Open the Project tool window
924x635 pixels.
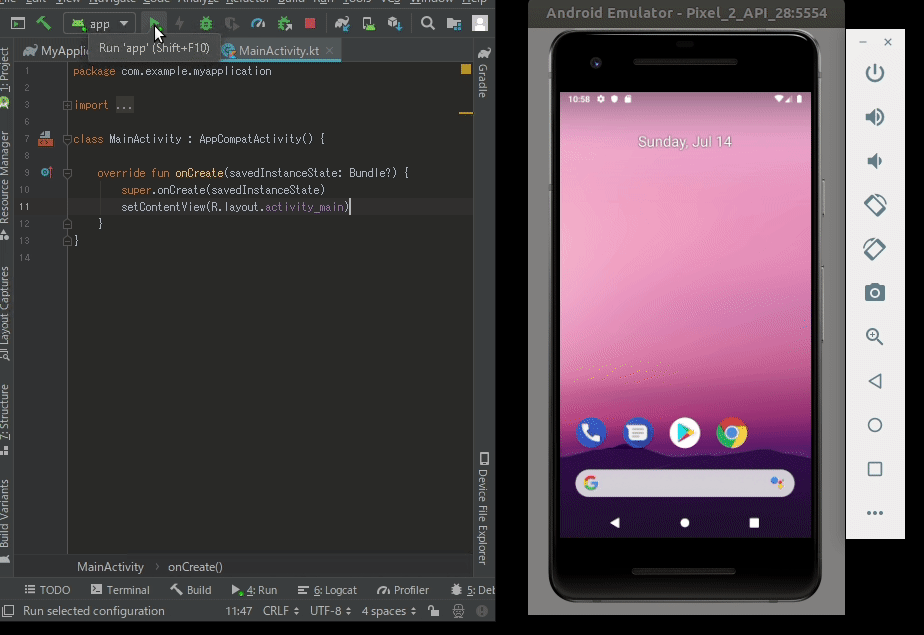click(5, 77)
